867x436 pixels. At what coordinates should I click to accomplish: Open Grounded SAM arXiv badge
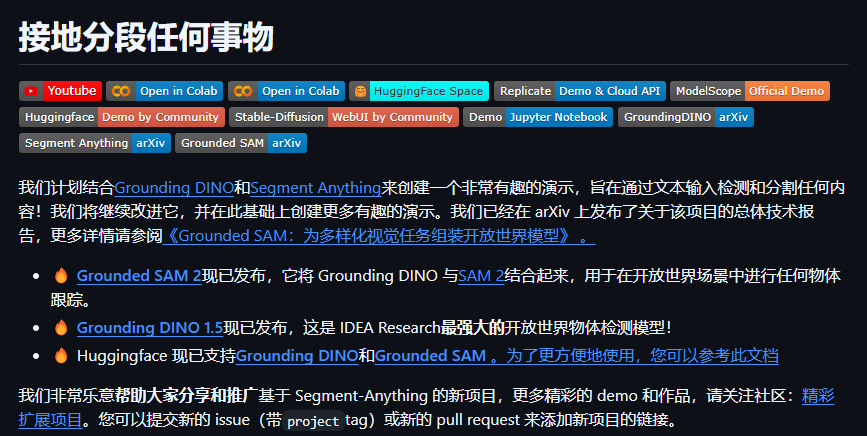[241, 143]
